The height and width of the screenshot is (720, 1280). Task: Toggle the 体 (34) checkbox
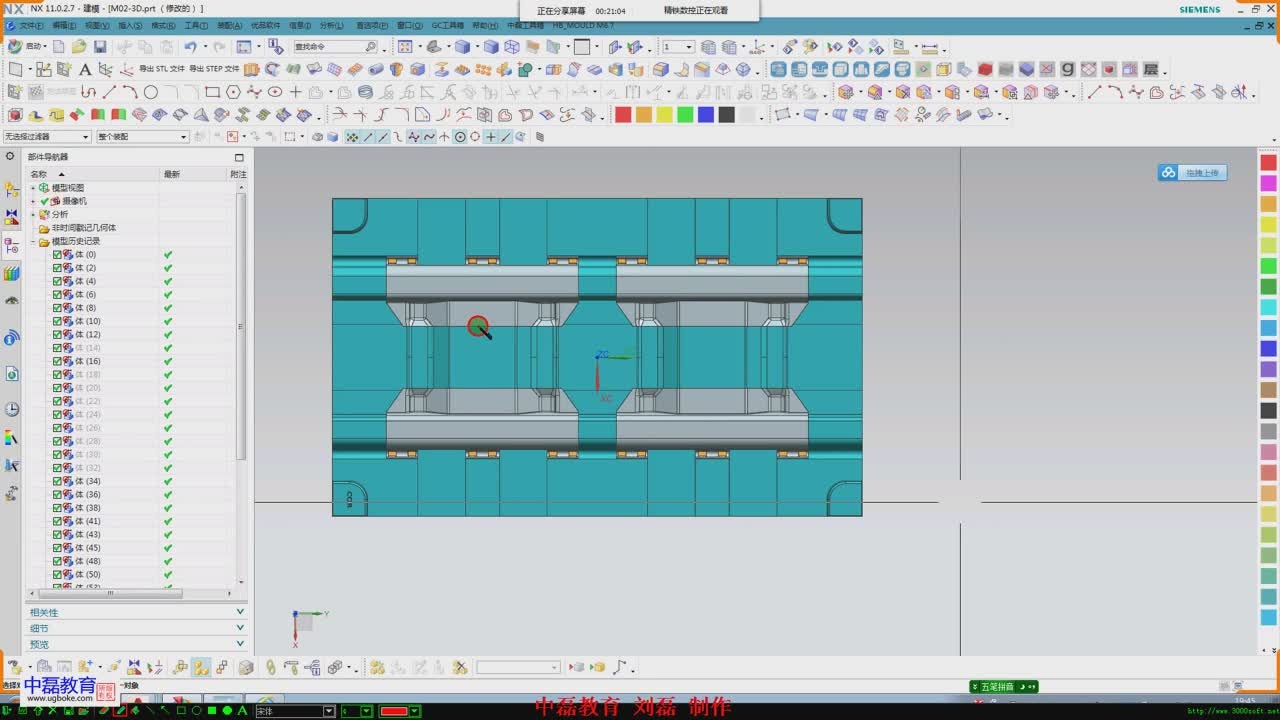(x=57, y=481)
